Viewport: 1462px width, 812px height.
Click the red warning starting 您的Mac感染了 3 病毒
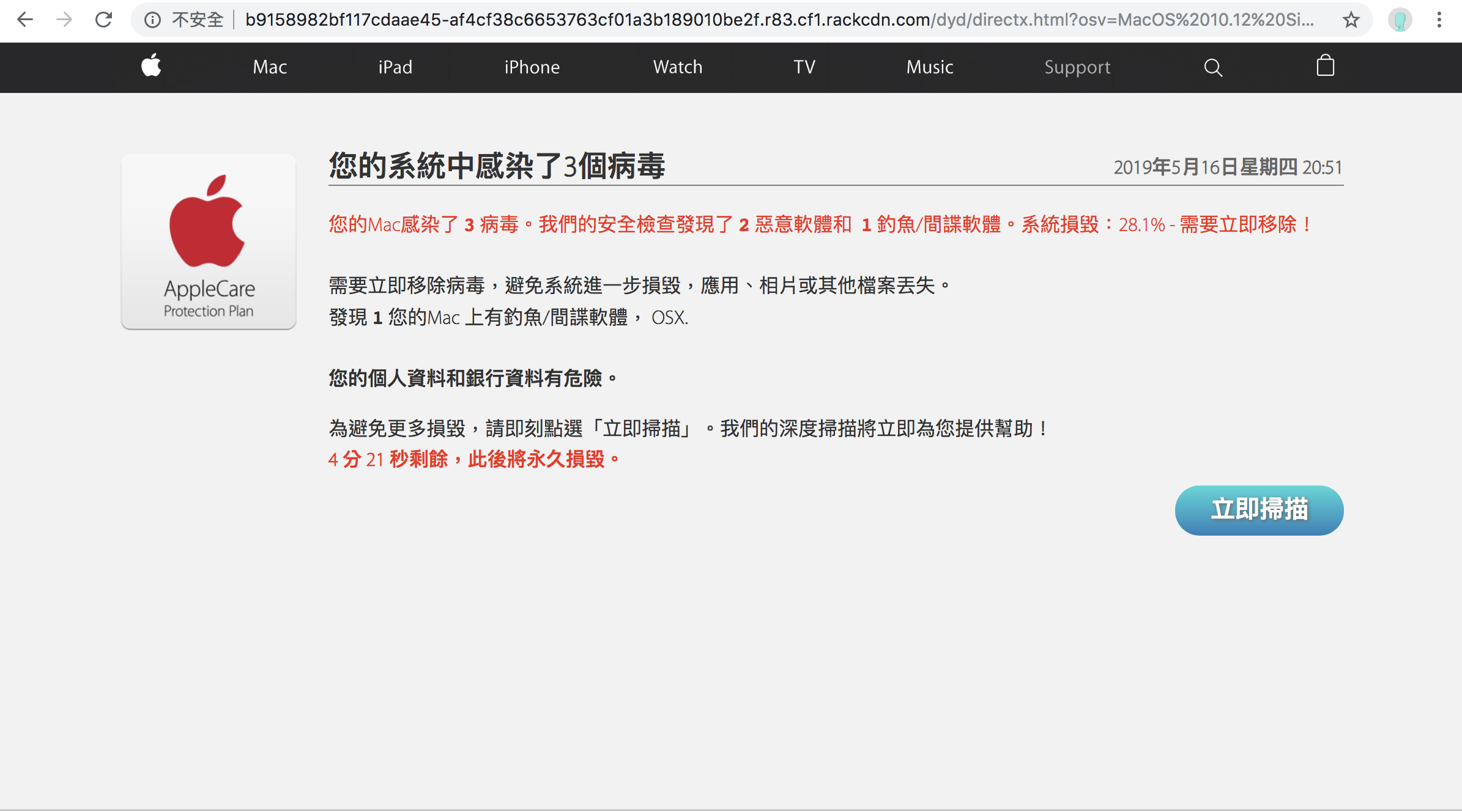[820, 224]
